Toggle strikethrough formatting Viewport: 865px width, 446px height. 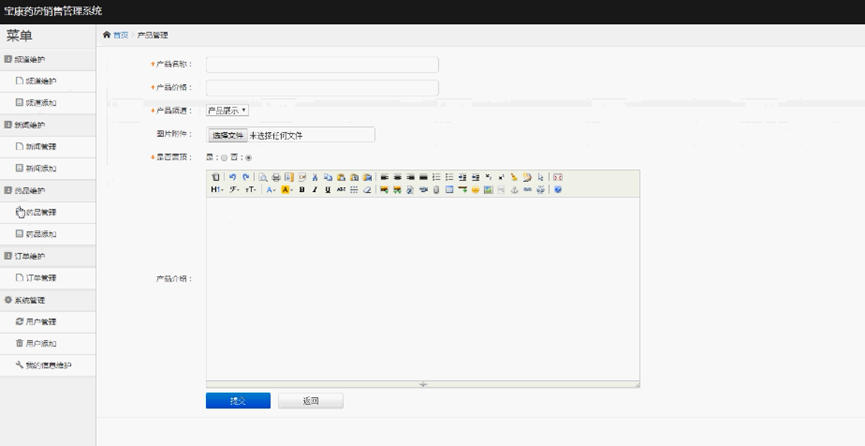341,190
